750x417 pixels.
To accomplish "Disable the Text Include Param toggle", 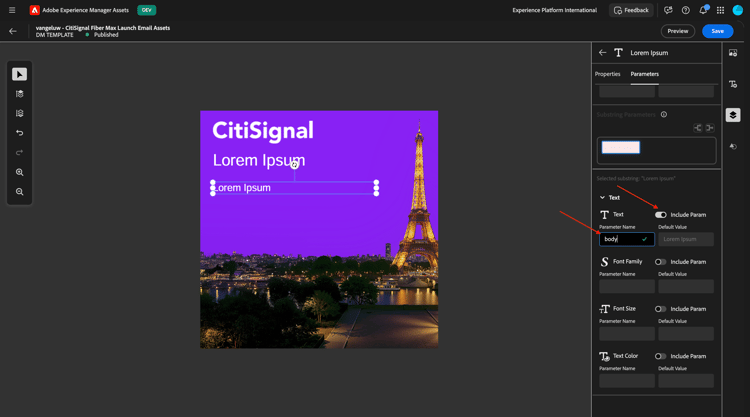I will (661, 215).
